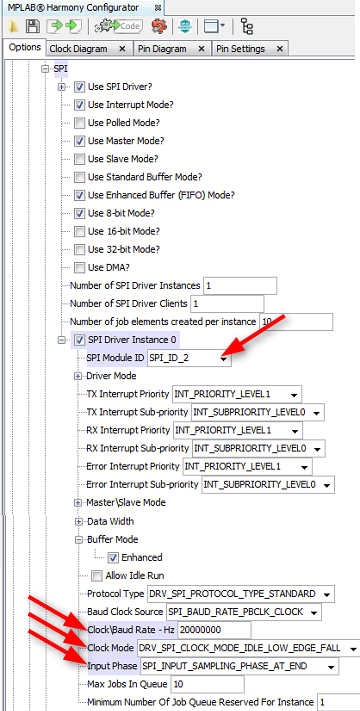This screenshot has height=711, width=360.
Task: Close the Pin Settings tab
Action: [x=280, y=49]
